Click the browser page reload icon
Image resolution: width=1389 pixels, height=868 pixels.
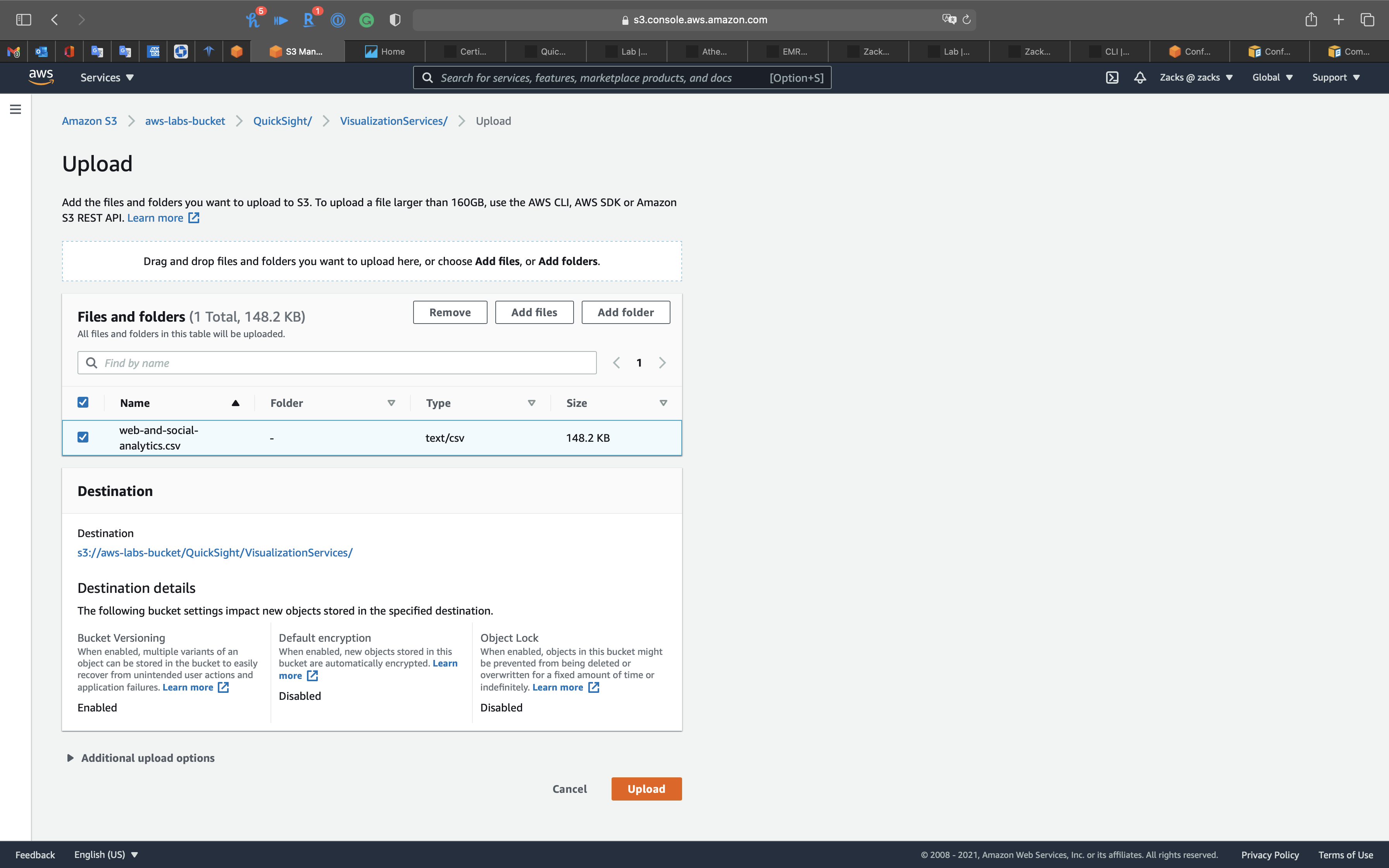coord(967,19)
